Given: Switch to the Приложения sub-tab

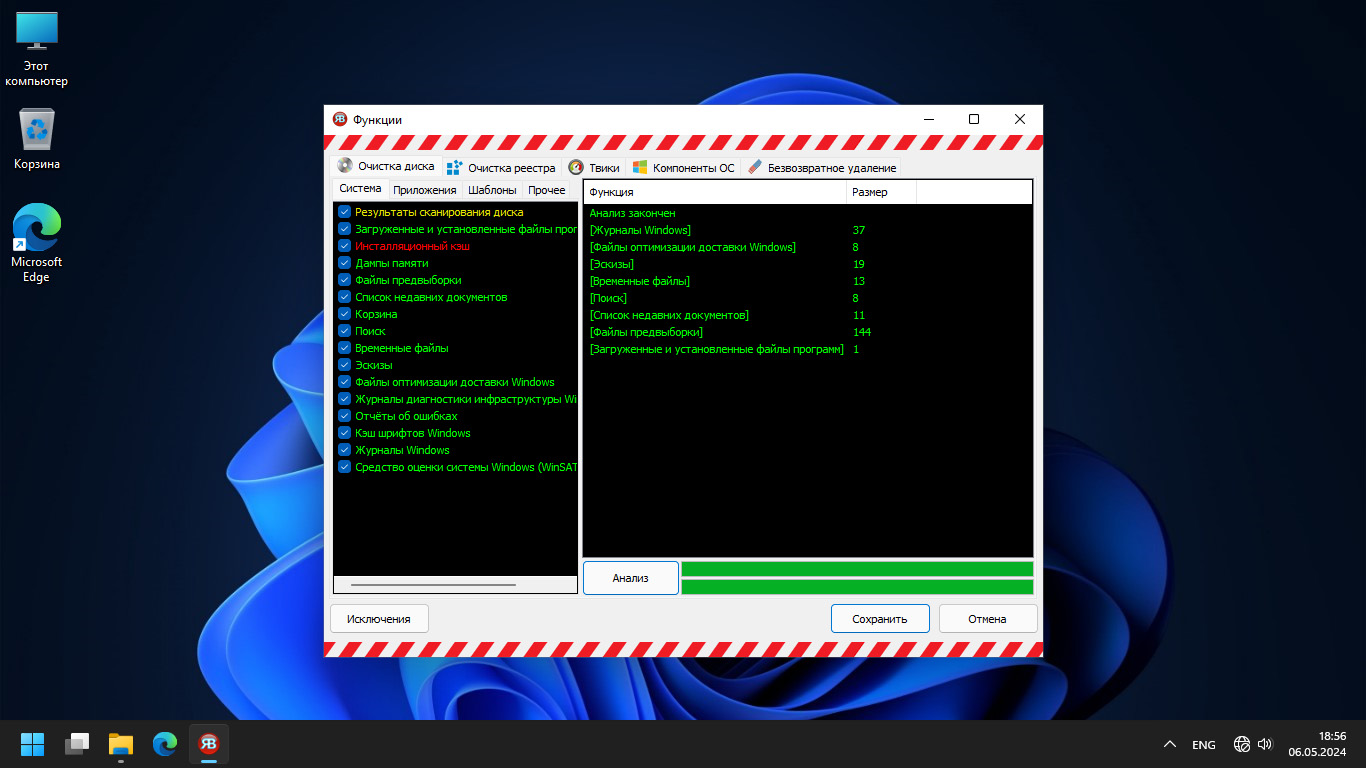Looking at the screenshot, I should pyautogui.click(x=424, y=190).
